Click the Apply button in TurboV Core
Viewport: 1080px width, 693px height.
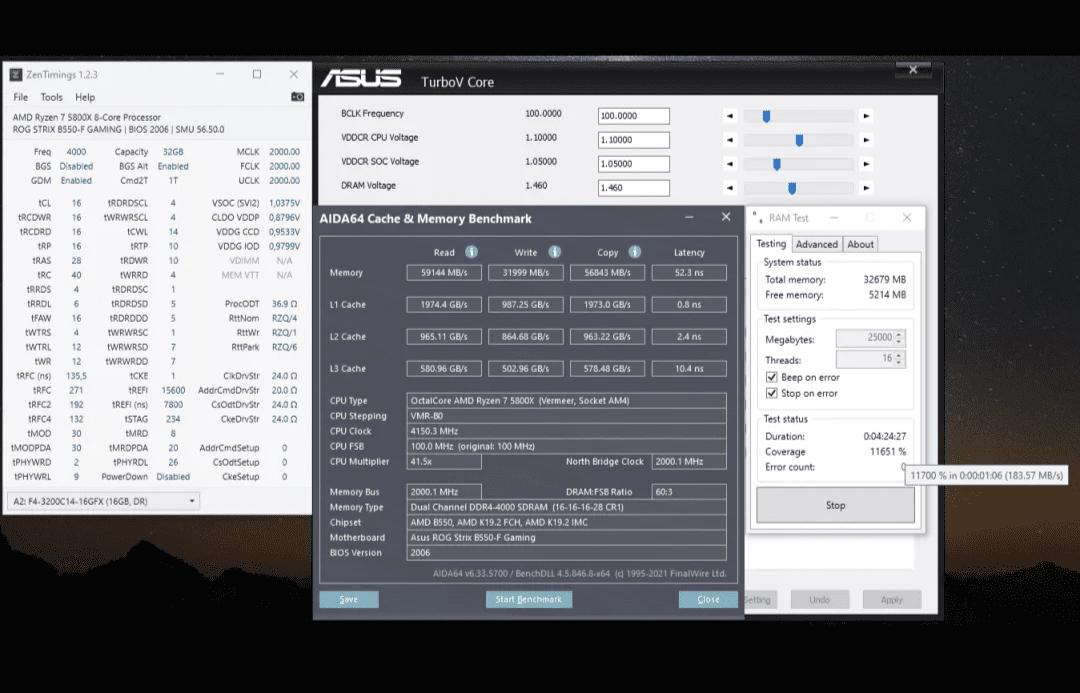click(891, 600)
